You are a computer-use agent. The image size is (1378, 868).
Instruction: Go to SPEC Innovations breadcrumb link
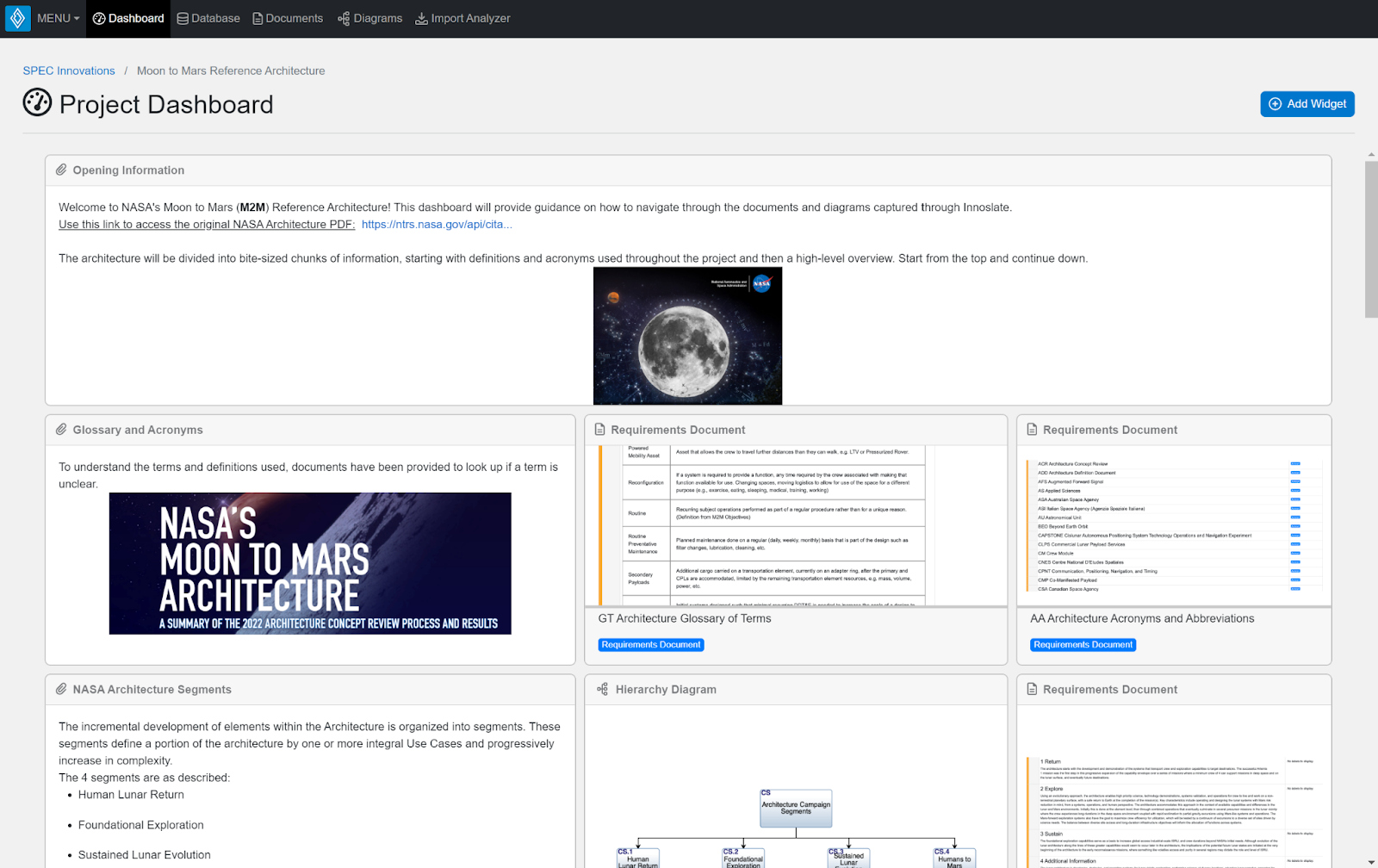69,71
